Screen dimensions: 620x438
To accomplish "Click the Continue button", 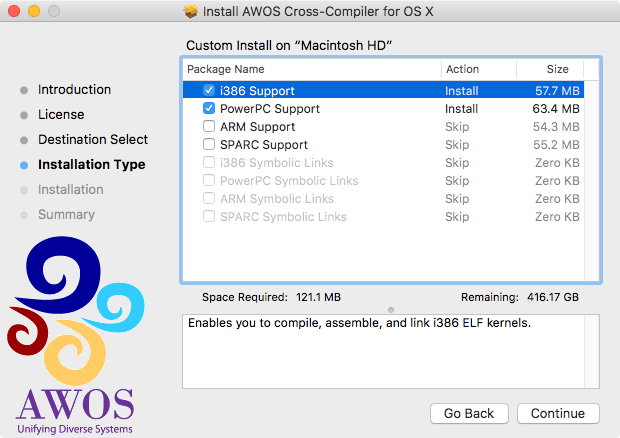I will pyautogui.click(x=558, y=413).
